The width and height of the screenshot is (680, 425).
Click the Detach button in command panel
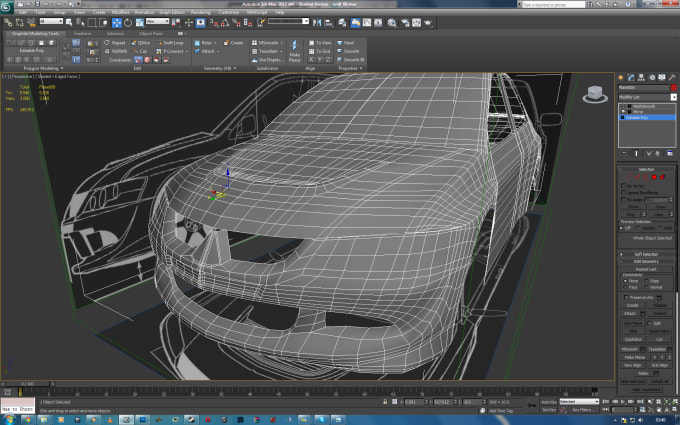tap(660, 314)
